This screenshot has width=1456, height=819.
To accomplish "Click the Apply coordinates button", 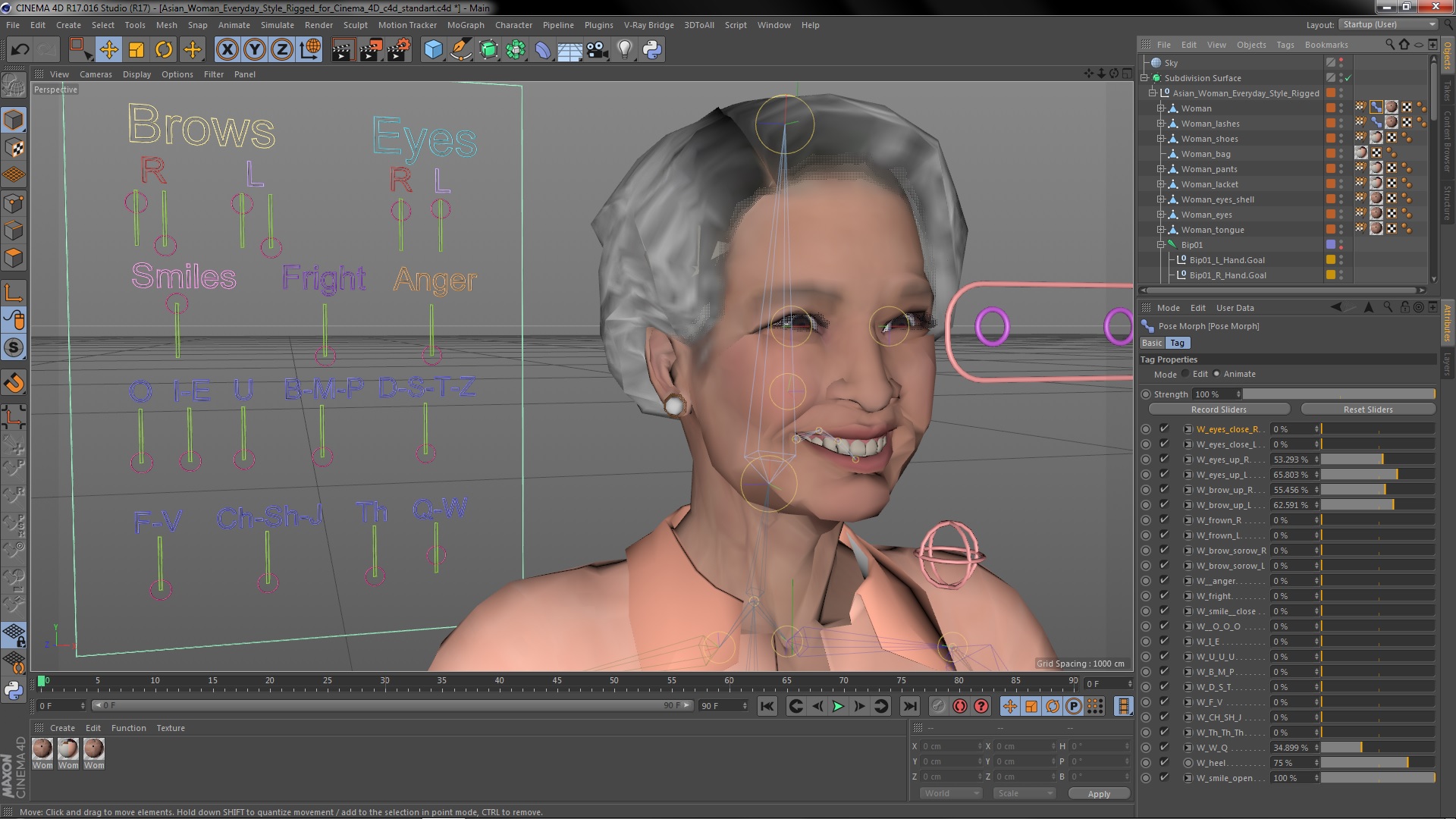I will pyautogui.click(x=1099, y=794).
